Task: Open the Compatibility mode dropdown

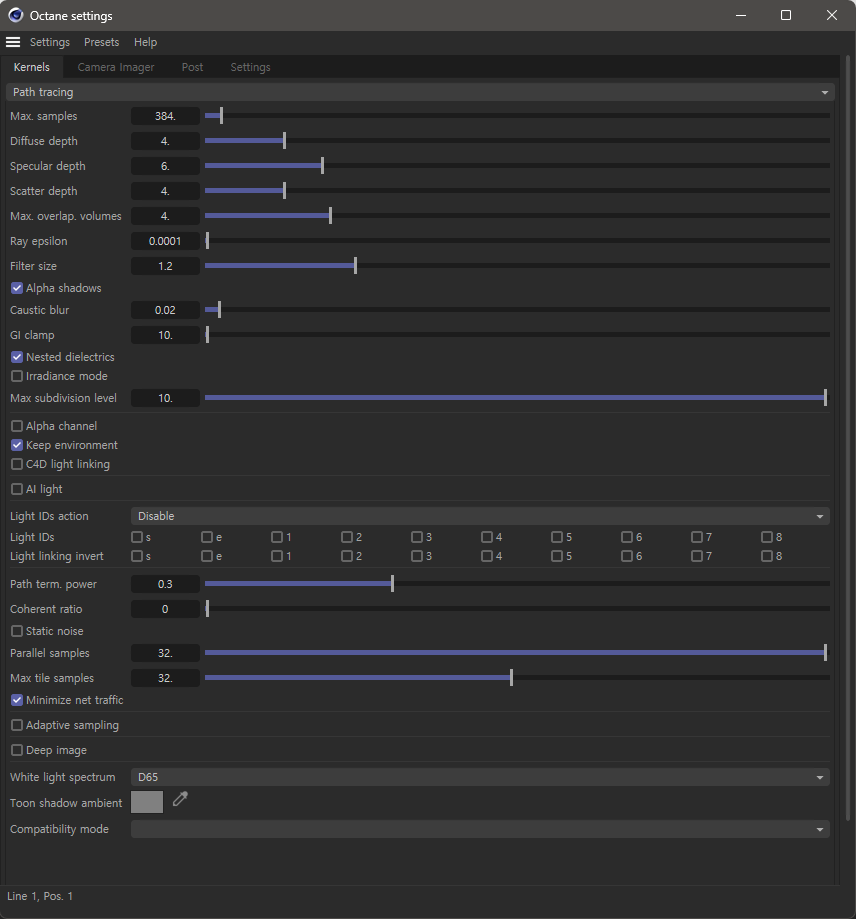Action: click(480, 829)
